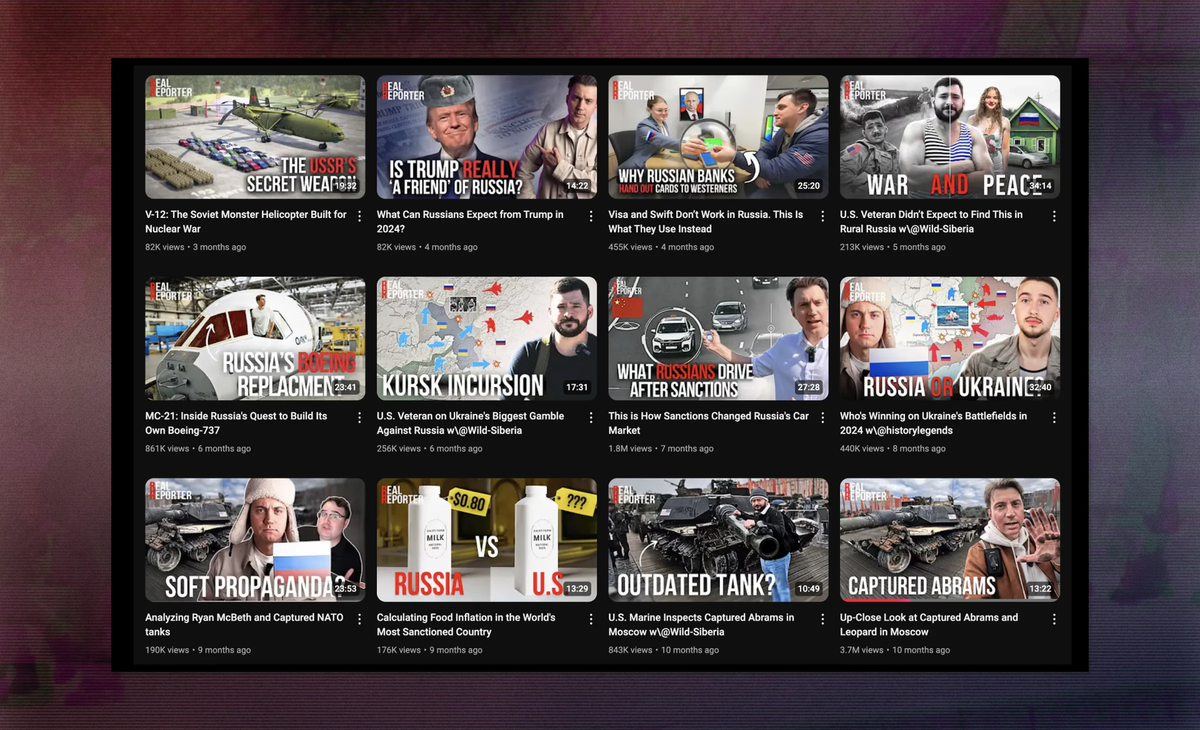Click three-dot menu beside Trump 2024 video
The width and height of the screenshot is (1200, 730).
click(x=591, y=216)
